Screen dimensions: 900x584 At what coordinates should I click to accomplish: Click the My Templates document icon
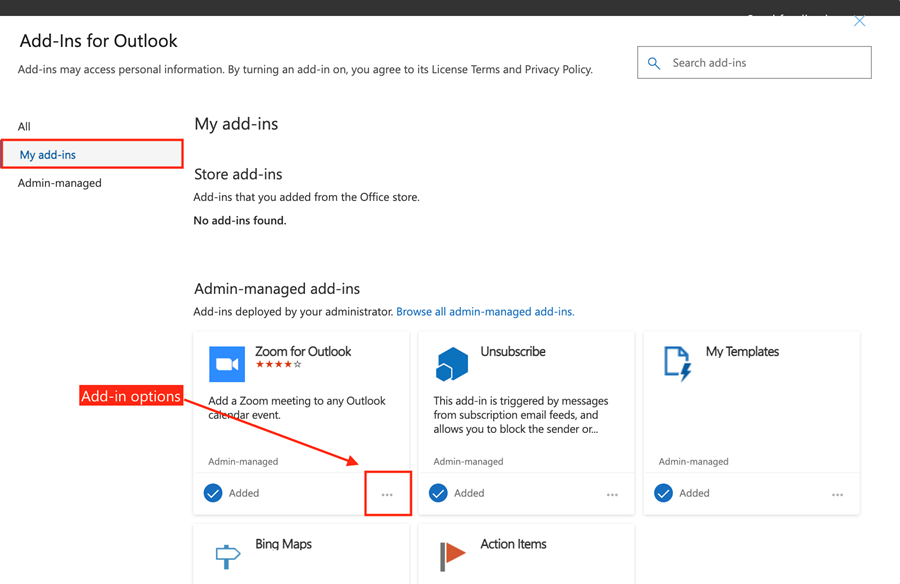677,364
